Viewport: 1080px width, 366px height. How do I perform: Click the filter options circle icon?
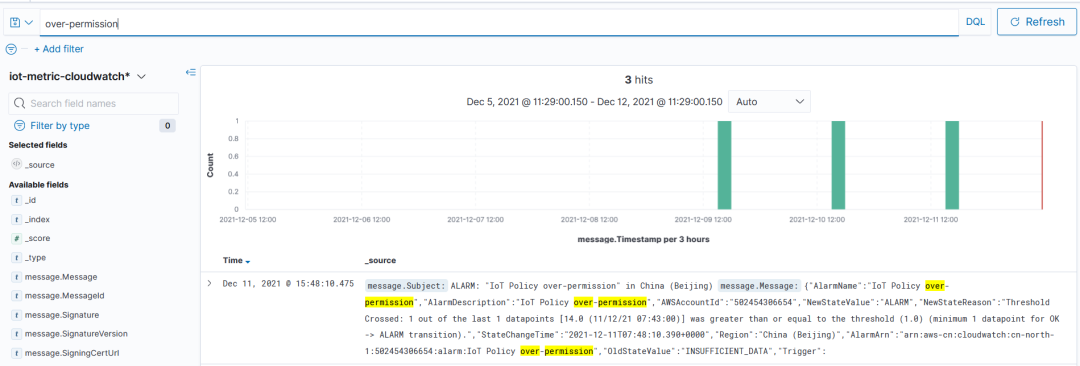coord(11,49)
